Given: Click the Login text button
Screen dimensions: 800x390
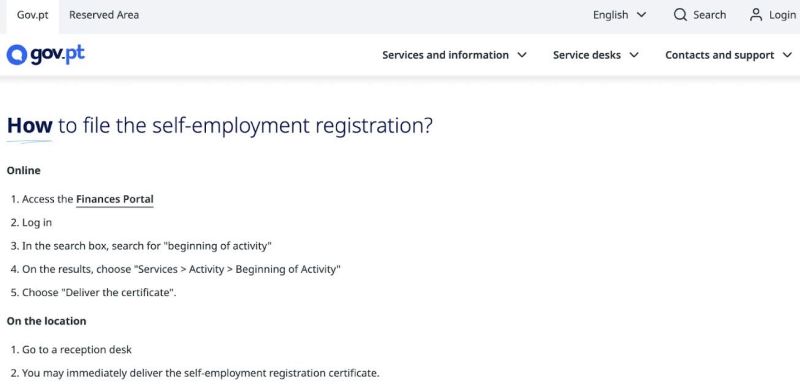Looking at the screenshot, I should (x=782, y=15).
